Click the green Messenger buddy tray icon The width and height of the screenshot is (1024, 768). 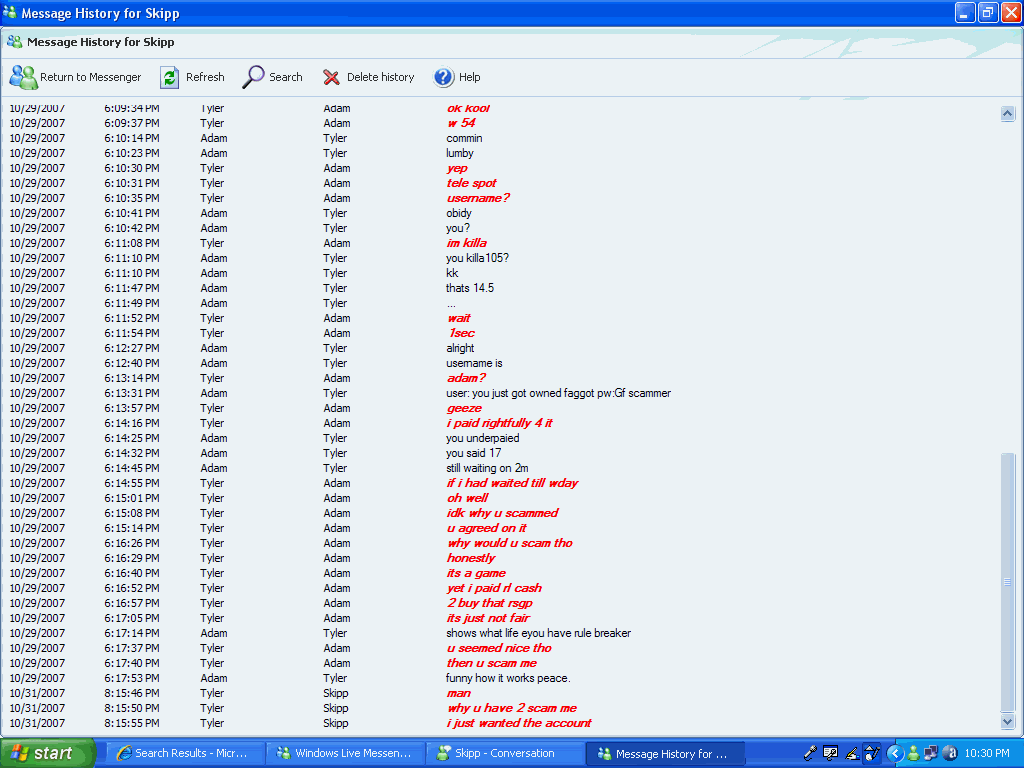click(914, 753)
